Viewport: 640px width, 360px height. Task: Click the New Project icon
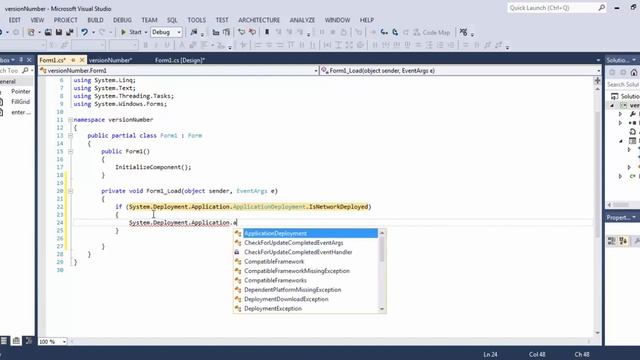click(x=31, y=32)
